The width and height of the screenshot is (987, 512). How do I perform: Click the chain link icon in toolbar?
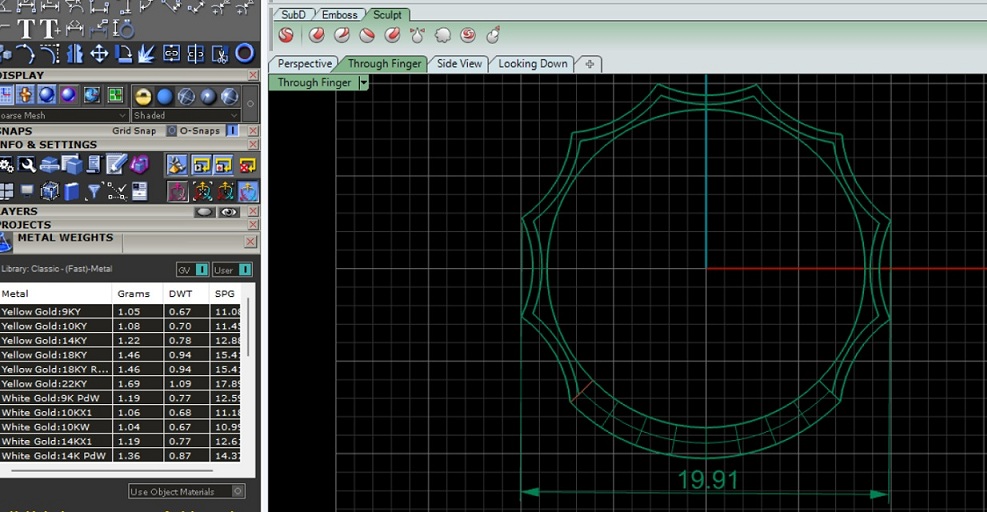tap(172, 54)
